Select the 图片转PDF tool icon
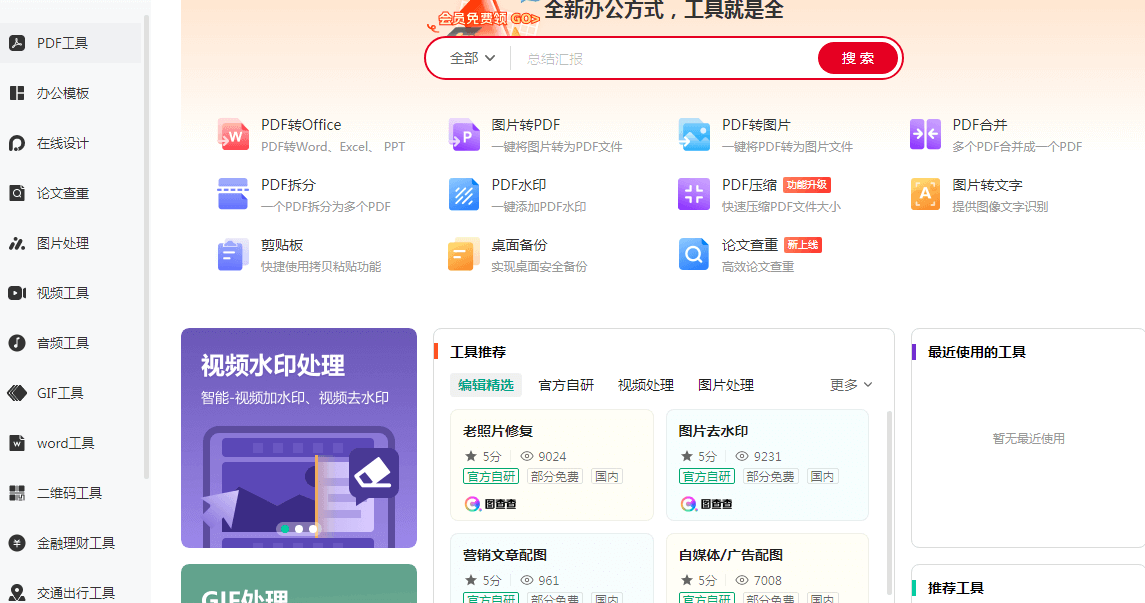Viewport: 1145px width, 603px height. pyautogui.click(x=463, y=134)
